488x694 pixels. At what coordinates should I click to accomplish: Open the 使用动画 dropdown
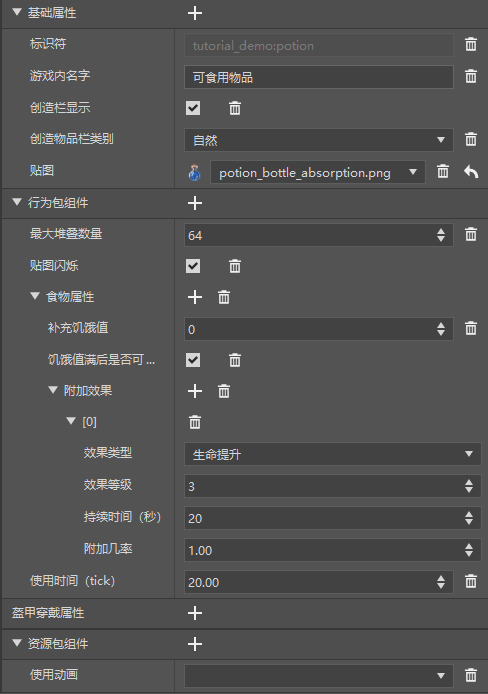pos(319,675)
